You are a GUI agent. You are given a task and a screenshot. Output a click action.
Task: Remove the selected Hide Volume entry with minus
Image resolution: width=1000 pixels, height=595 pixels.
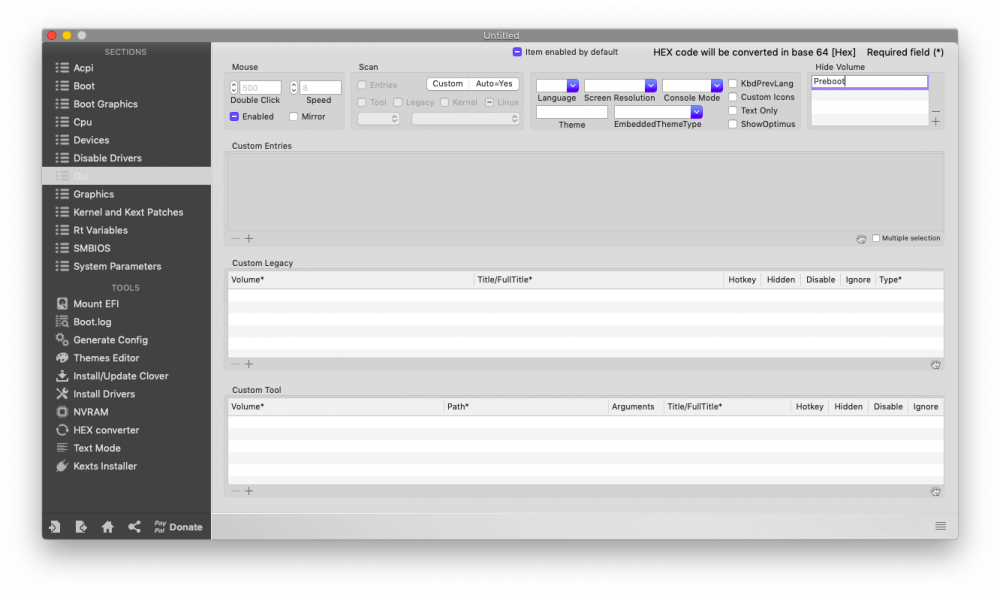[936, 112]
